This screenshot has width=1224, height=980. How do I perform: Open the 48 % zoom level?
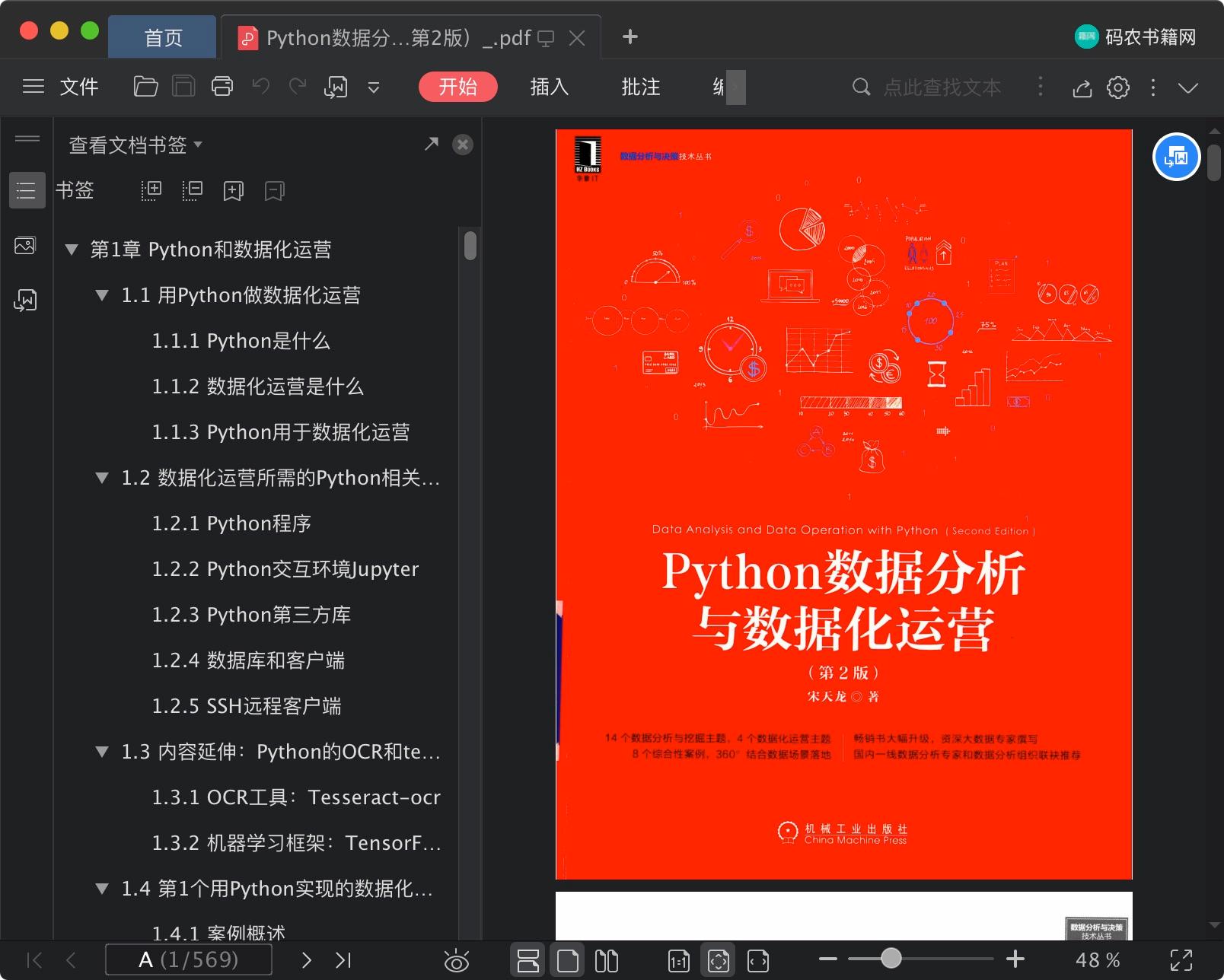pyautogui.click(x=1097, y=960)
